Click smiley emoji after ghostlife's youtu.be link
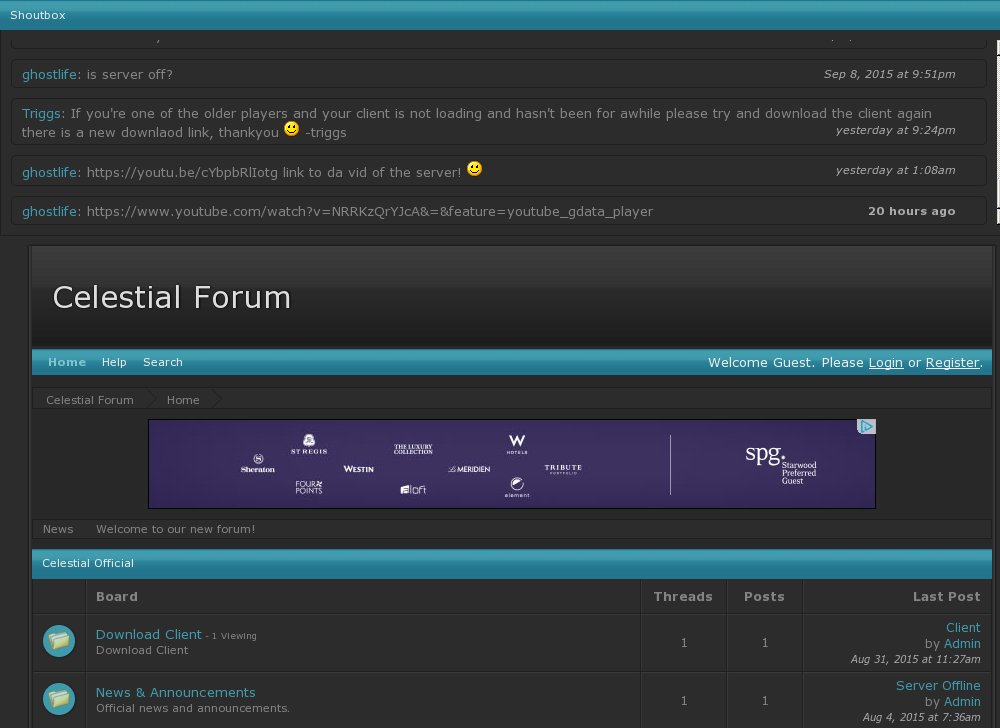Screen dimensions: 1000x728 click(x=474, y=170)
